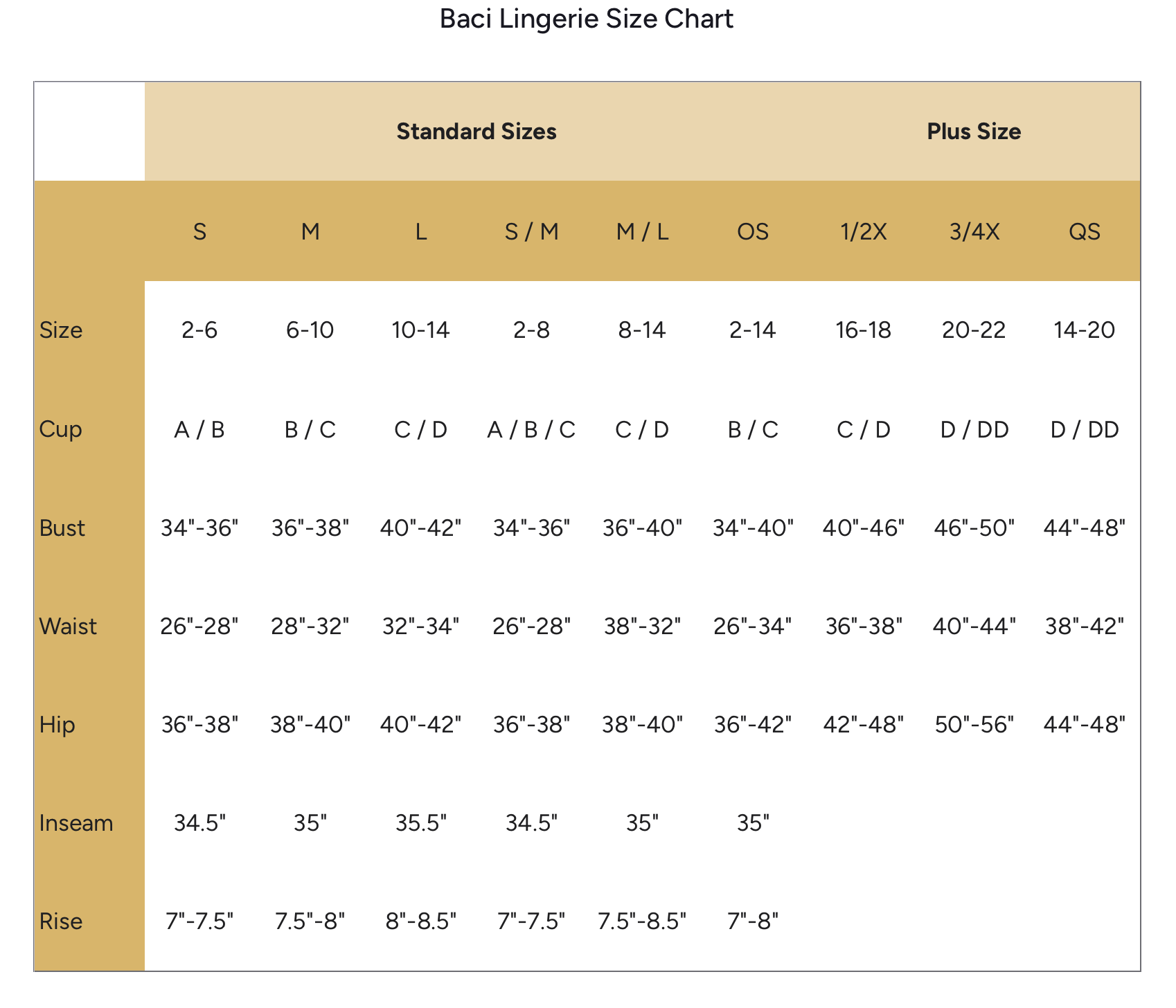Select the Plus Size header
Screen dimensions: 1176x1008
tap(974, 132)
